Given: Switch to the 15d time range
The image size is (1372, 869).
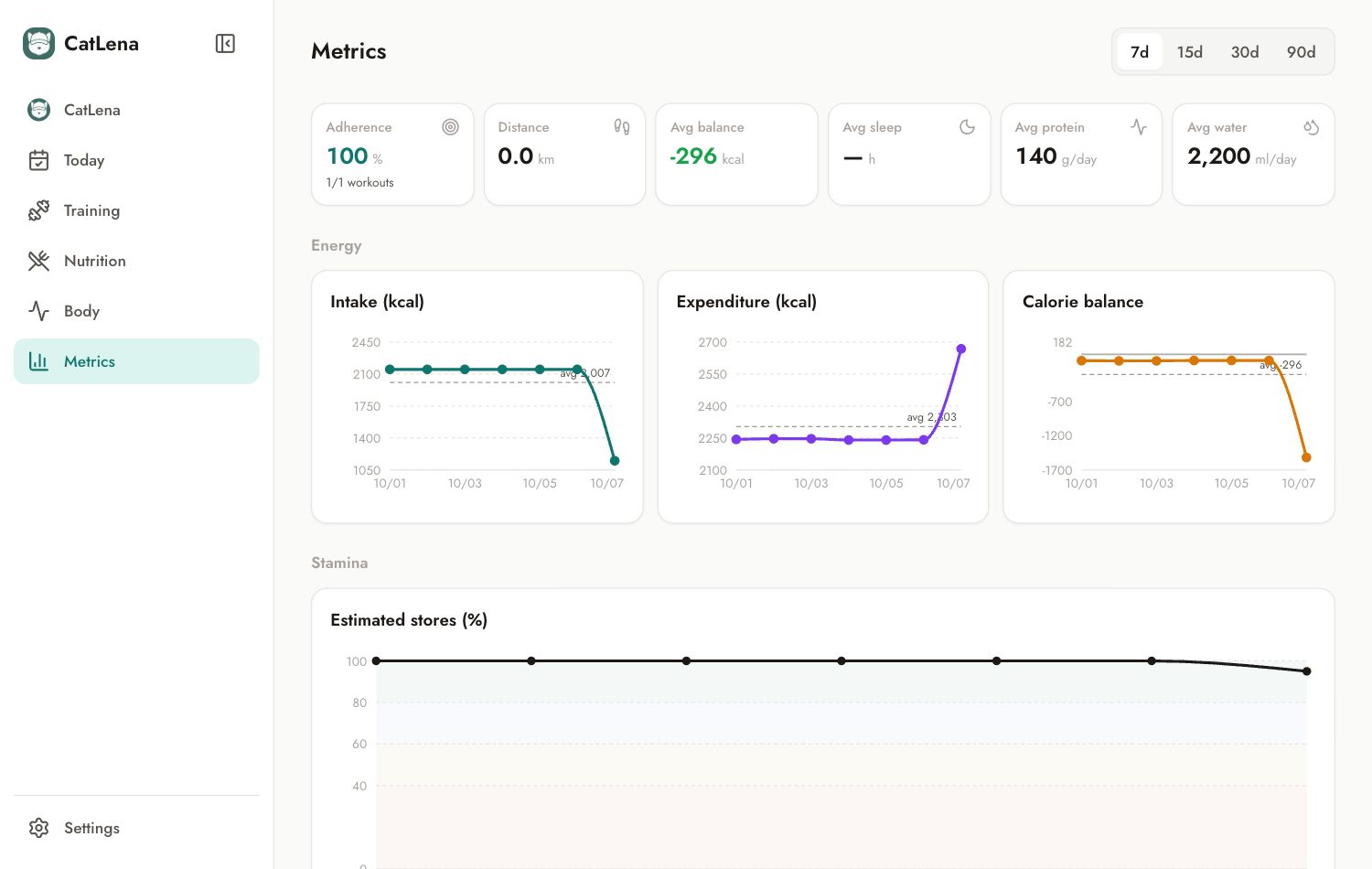Looking at the screenshot, I should pos(1190,52).
